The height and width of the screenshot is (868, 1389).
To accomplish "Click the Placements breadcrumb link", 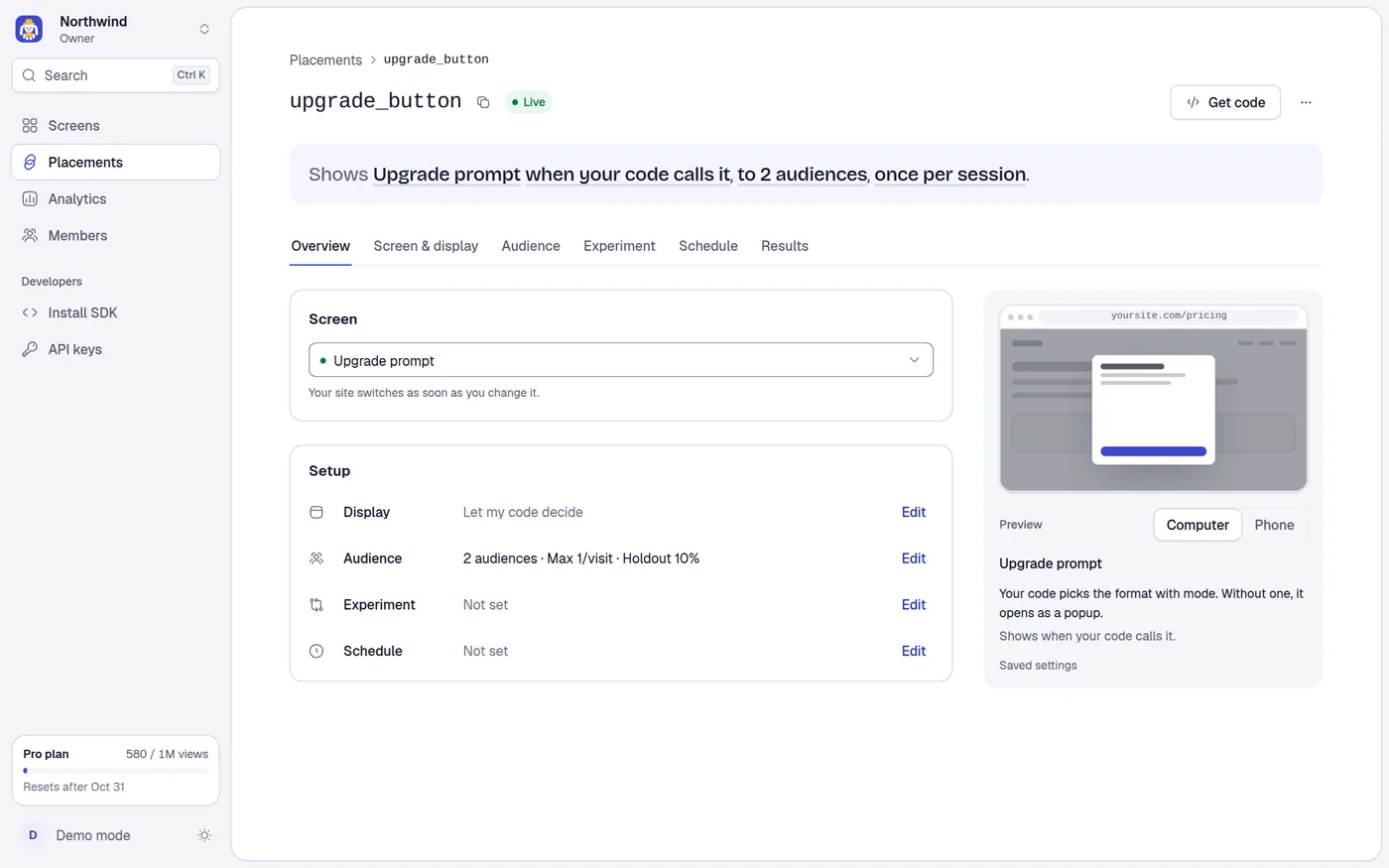I will [325, 60].
